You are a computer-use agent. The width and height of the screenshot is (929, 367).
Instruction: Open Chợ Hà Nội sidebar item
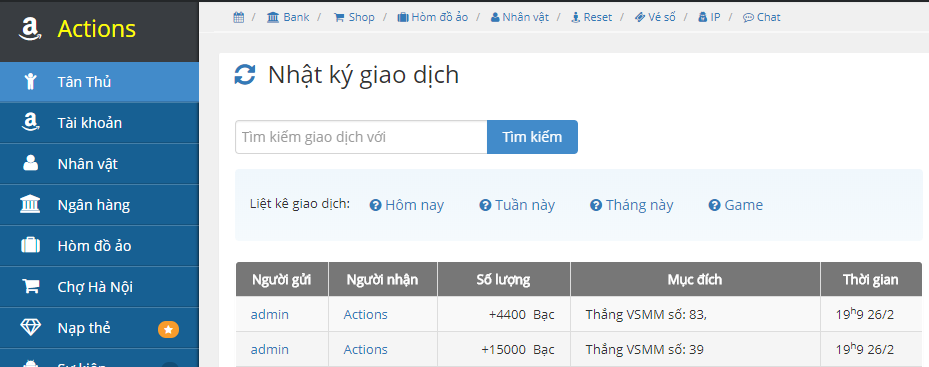[99, 286]
